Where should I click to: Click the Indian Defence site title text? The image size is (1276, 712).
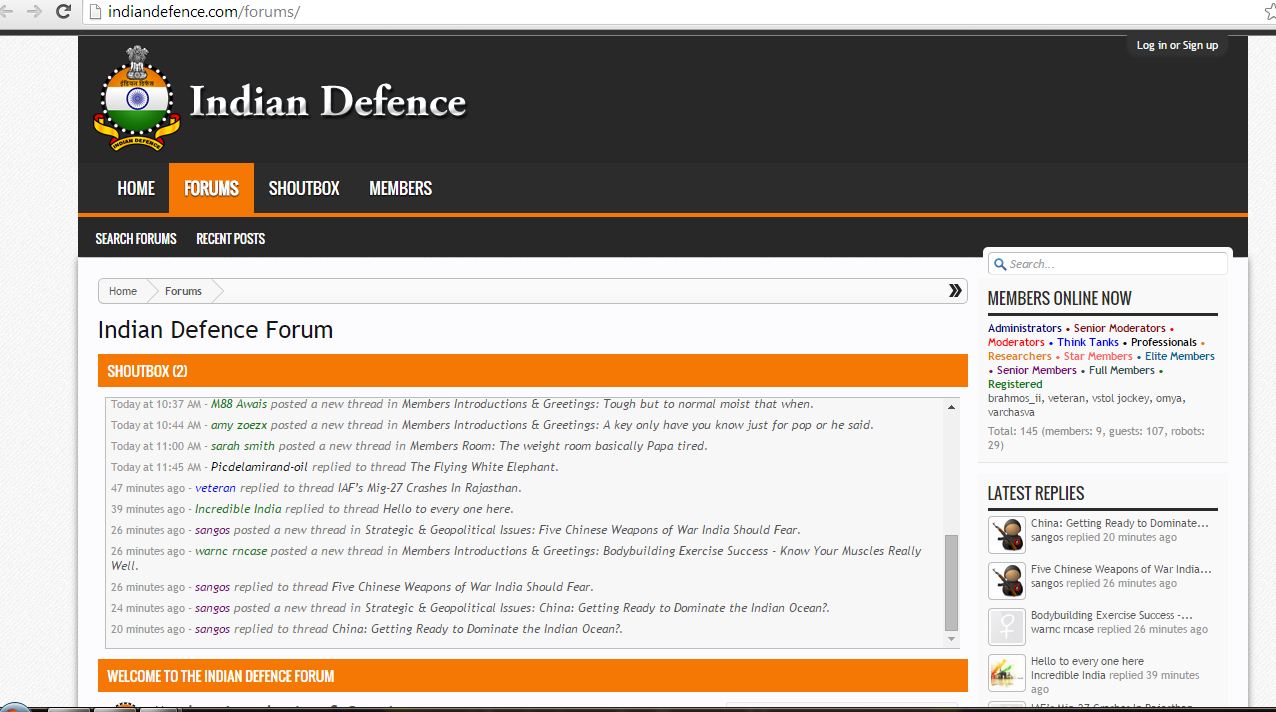coord(327,101)
